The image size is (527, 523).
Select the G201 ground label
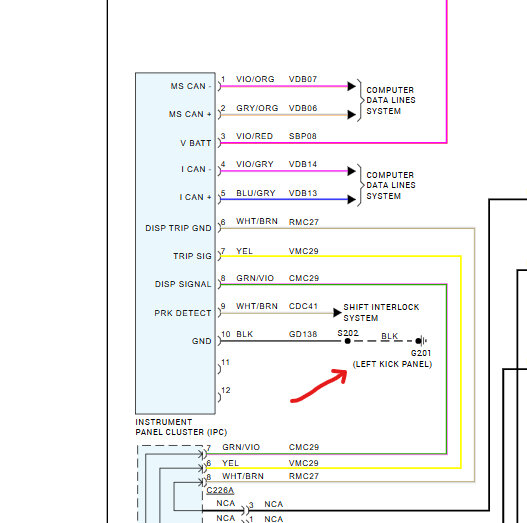tap(421, 353)
